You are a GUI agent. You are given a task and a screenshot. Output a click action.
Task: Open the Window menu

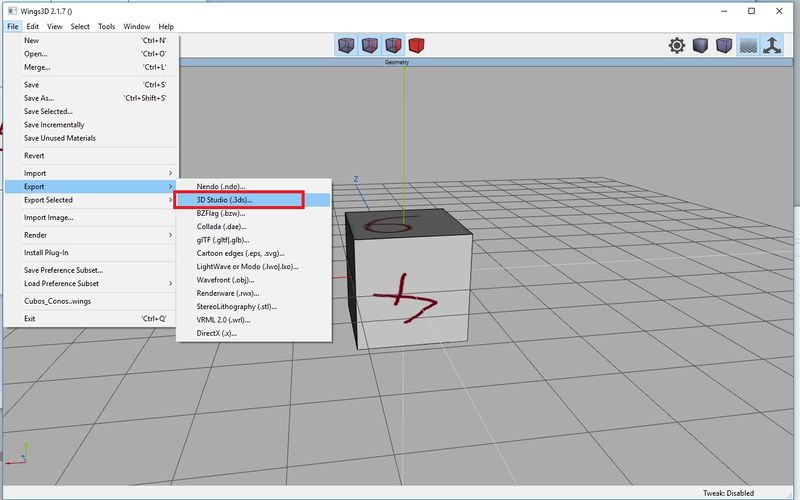(x=136, y=27)
